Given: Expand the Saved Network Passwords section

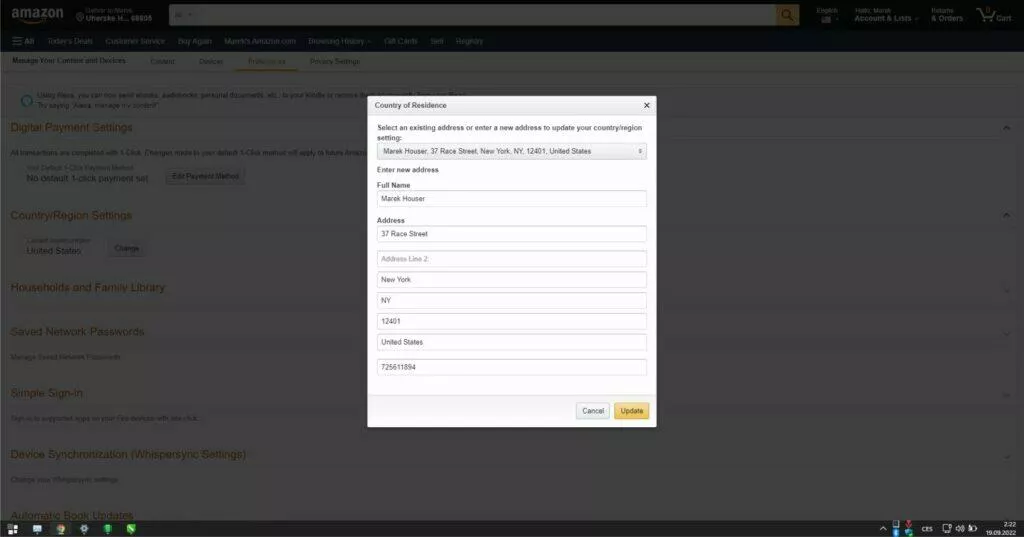Looking at the screenshot, I should (1006, 333).
